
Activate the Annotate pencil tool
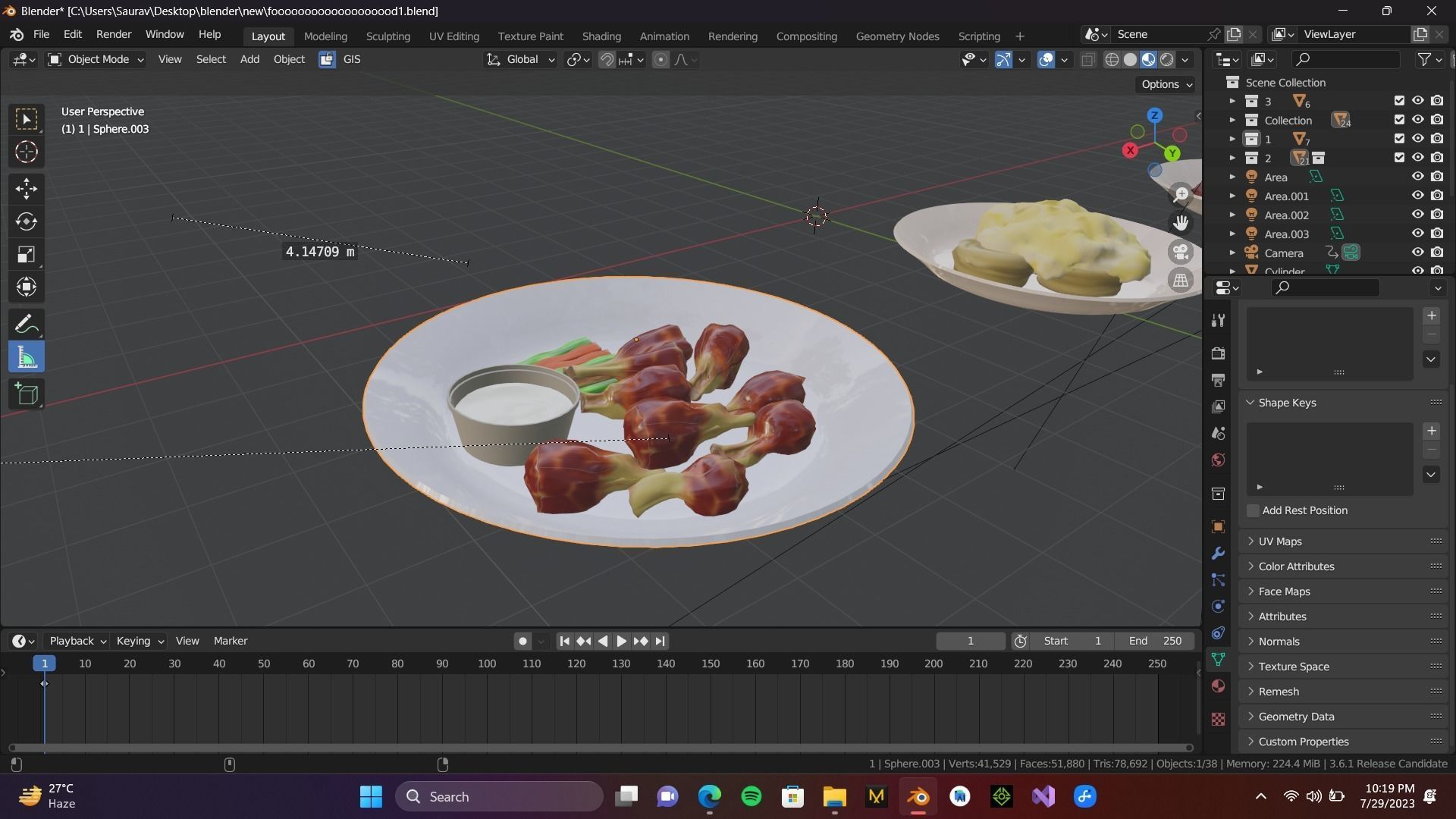(27, 324)
